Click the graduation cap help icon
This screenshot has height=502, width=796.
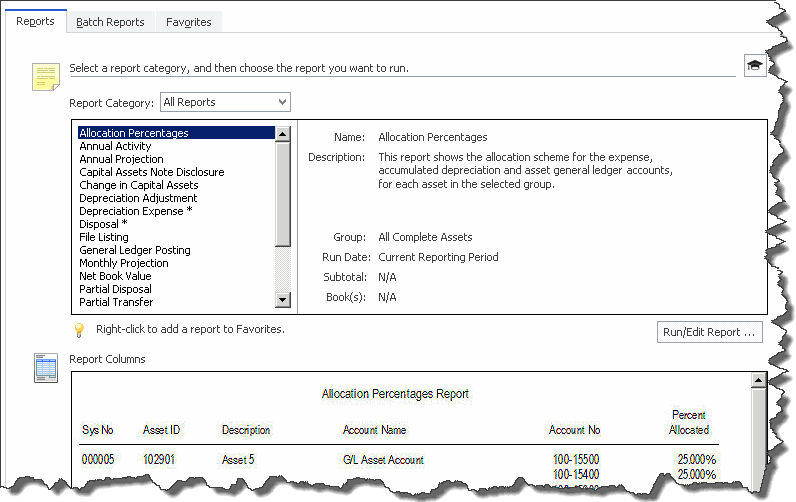[x=754, y=65]
